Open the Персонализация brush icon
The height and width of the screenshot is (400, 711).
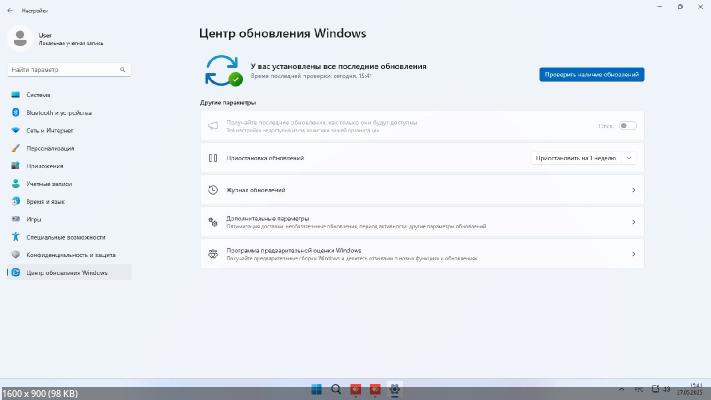tap(15, 148)
